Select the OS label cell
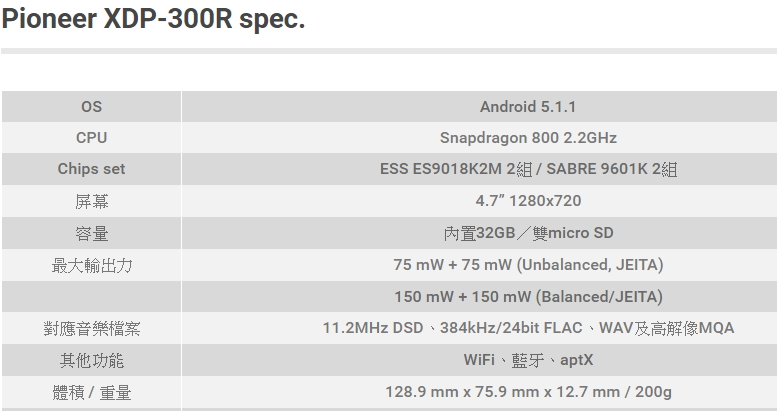Screen dimensions: 777x411 pyautogui.click(x=92, y=107)
